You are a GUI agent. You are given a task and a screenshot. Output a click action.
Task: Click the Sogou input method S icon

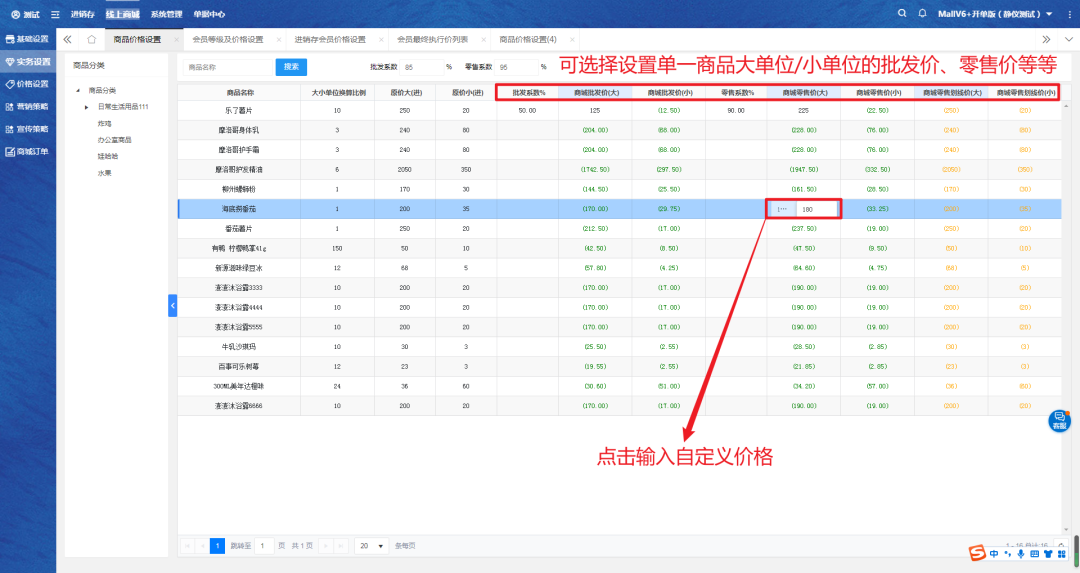(976, 553)
